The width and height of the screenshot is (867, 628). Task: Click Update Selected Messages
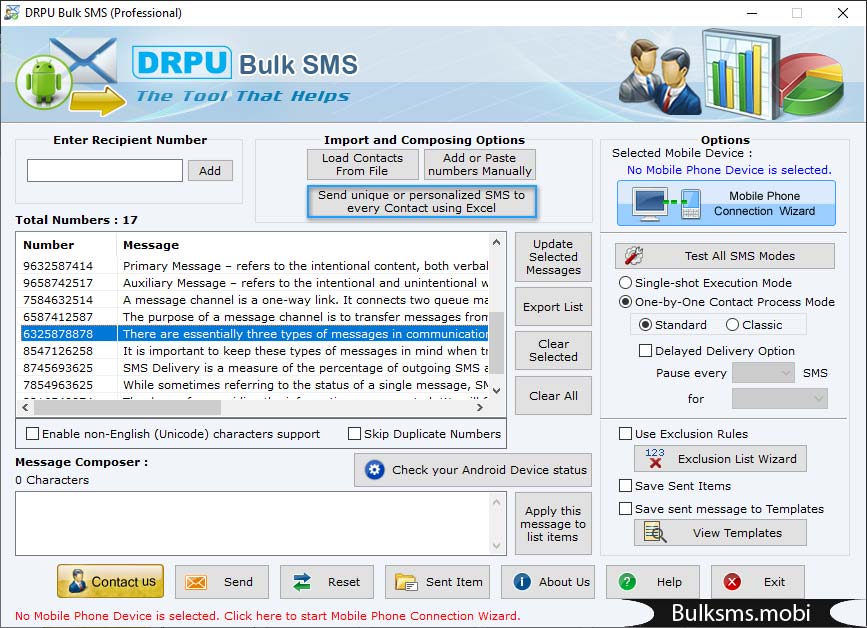[x=553, y=257]
